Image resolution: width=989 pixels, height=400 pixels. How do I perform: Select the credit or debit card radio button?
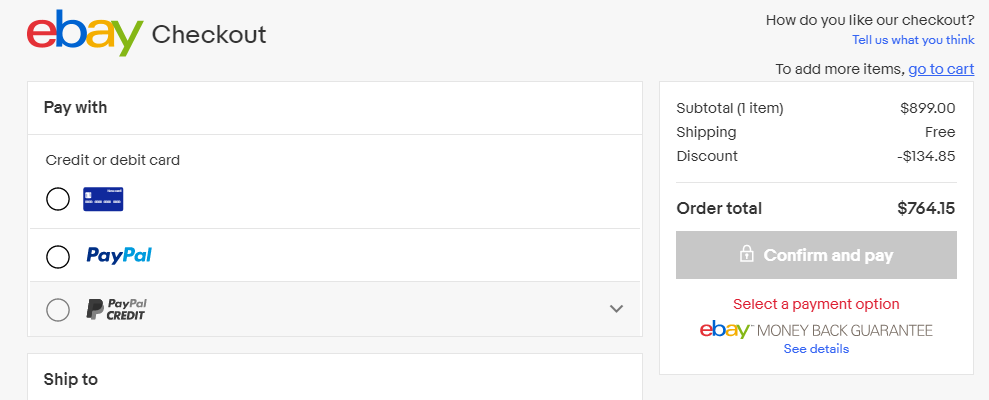(x=58, y=199)
